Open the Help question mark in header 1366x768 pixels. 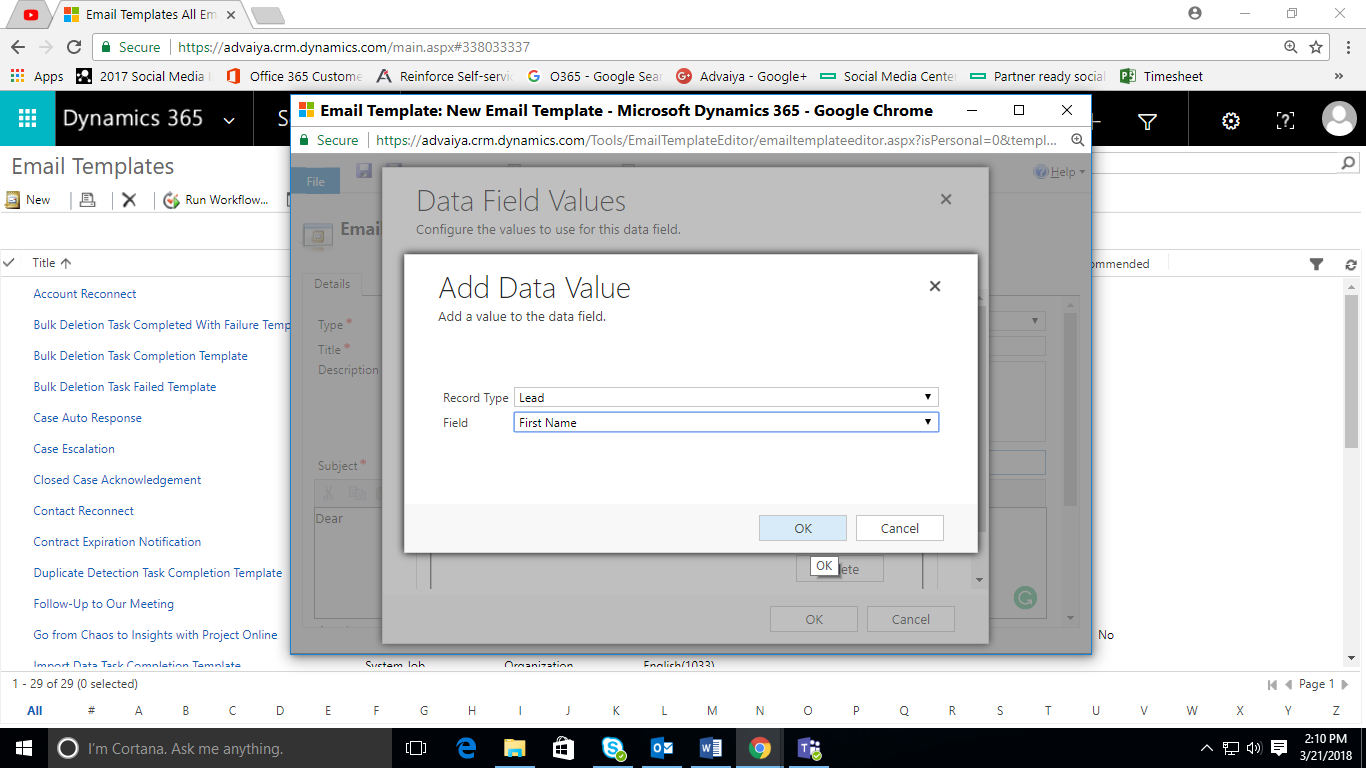[x=1286, y=121]
